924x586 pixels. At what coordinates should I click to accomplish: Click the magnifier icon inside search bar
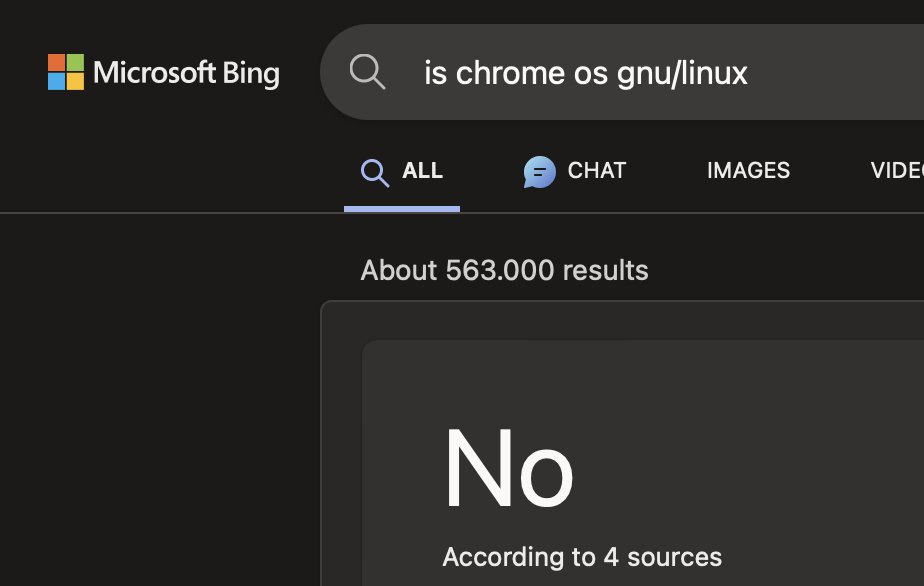[367, 72]
